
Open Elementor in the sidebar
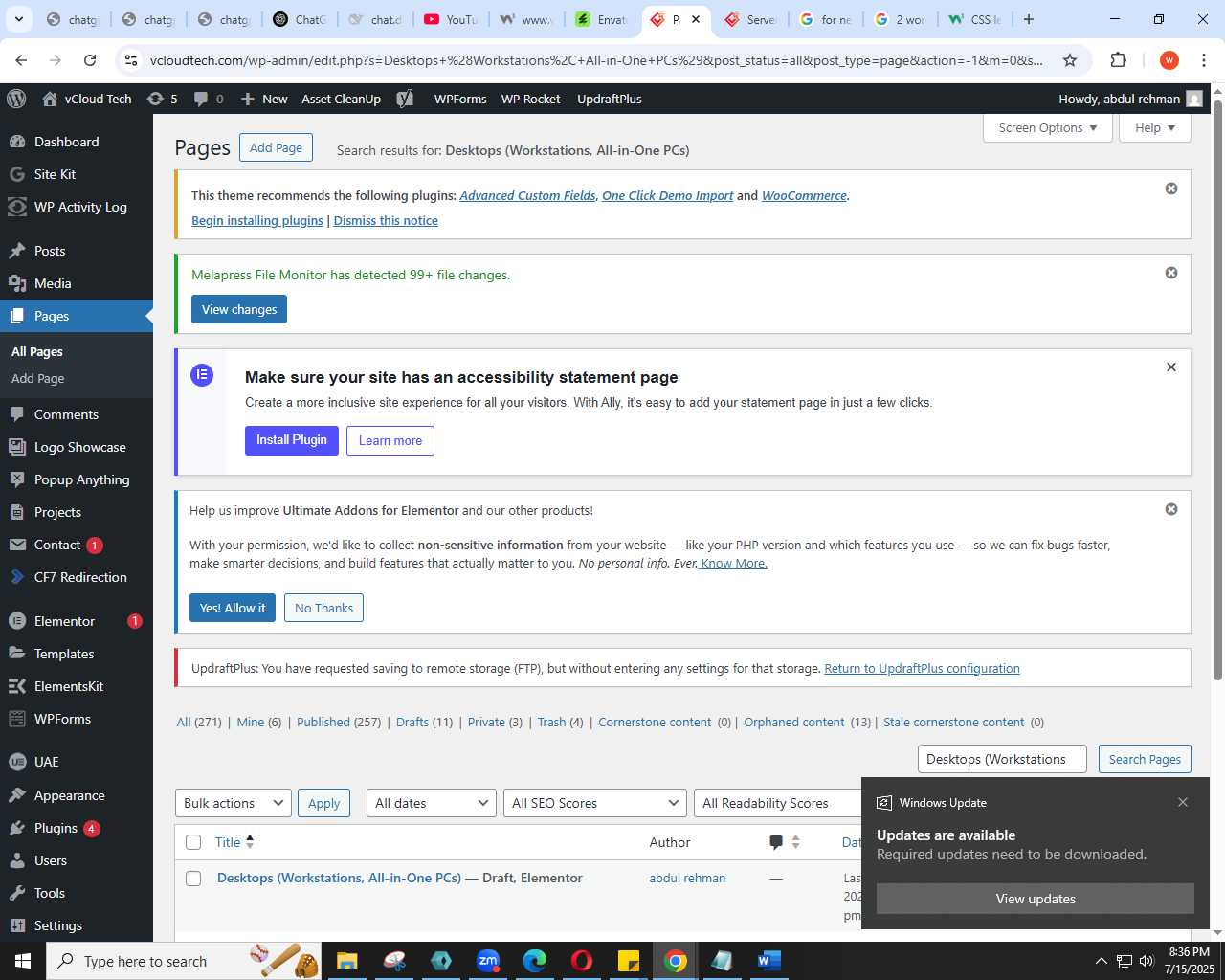(x=64, y=621)
